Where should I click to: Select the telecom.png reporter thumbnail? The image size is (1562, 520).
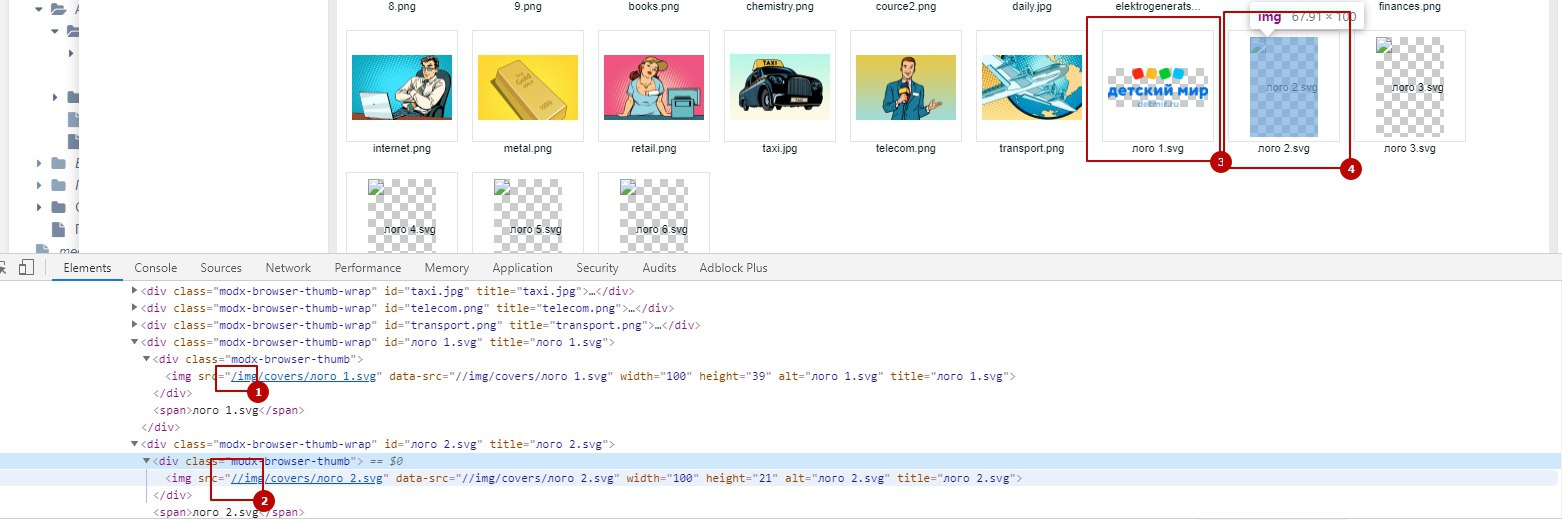point(906,87)
